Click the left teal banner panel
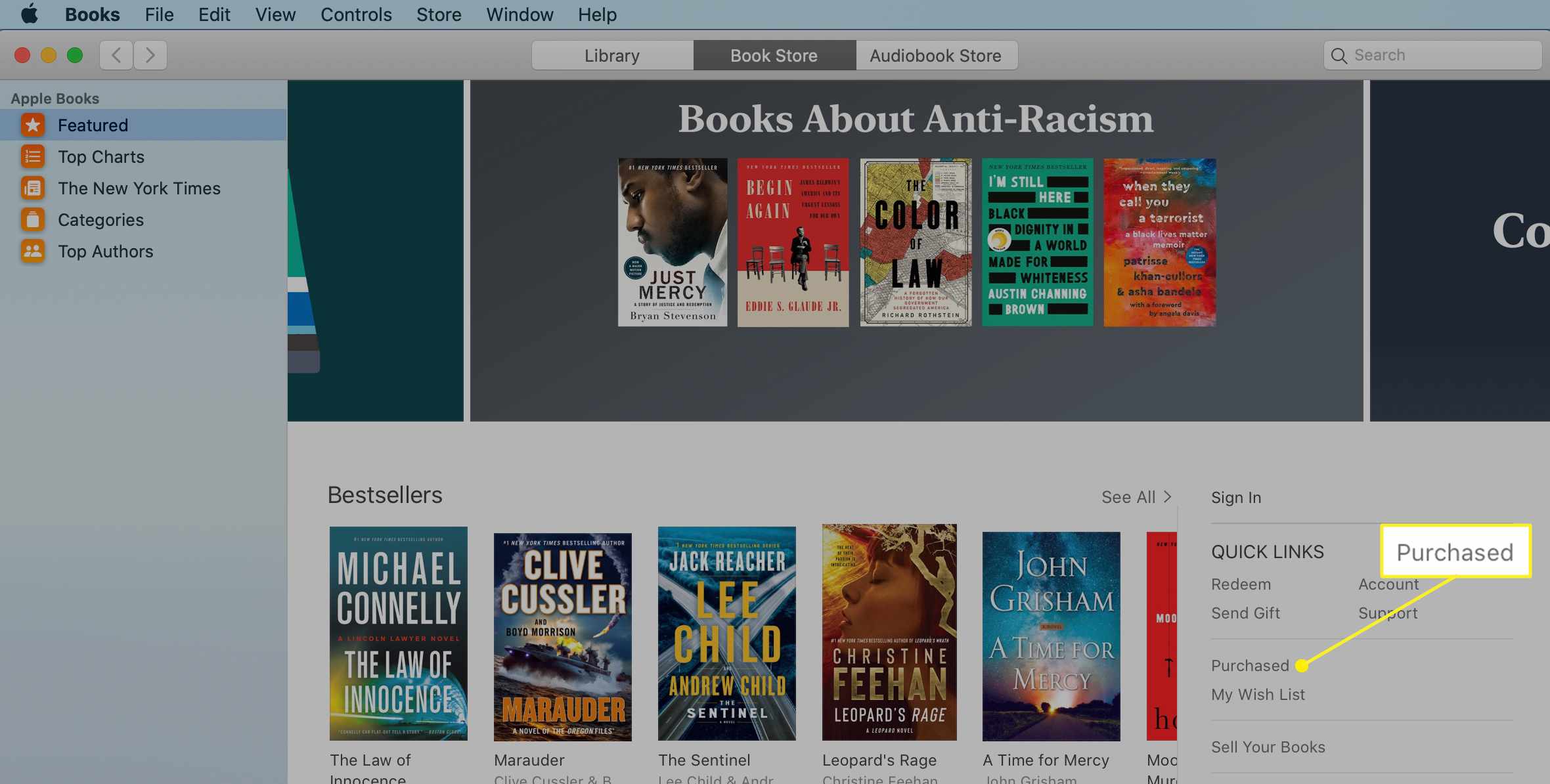 point(375,250)
